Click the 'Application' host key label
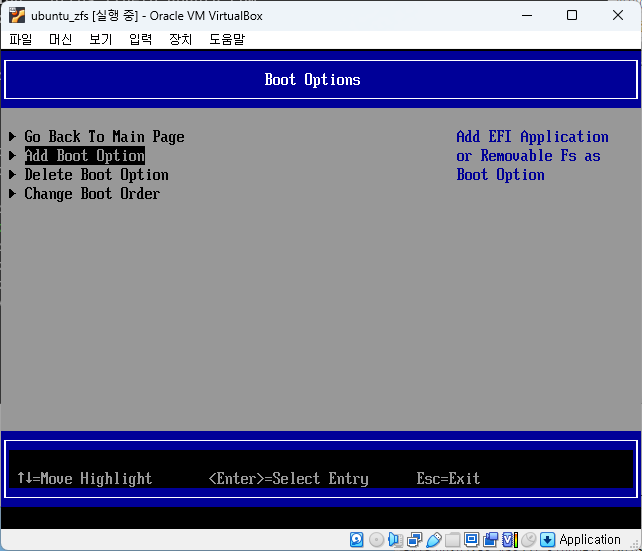The height and width of the screenshot is (551, 642). [590, 540]
